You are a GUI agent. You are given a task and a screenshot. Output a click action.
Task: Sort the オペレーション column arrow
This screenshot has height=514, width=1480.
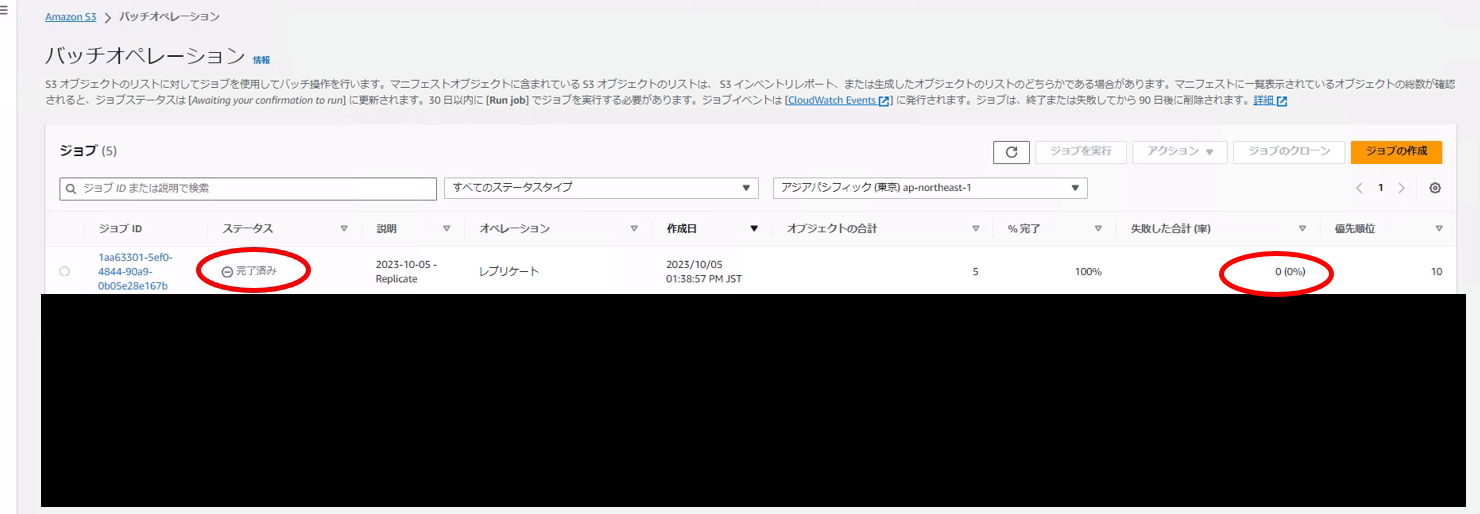634,229
